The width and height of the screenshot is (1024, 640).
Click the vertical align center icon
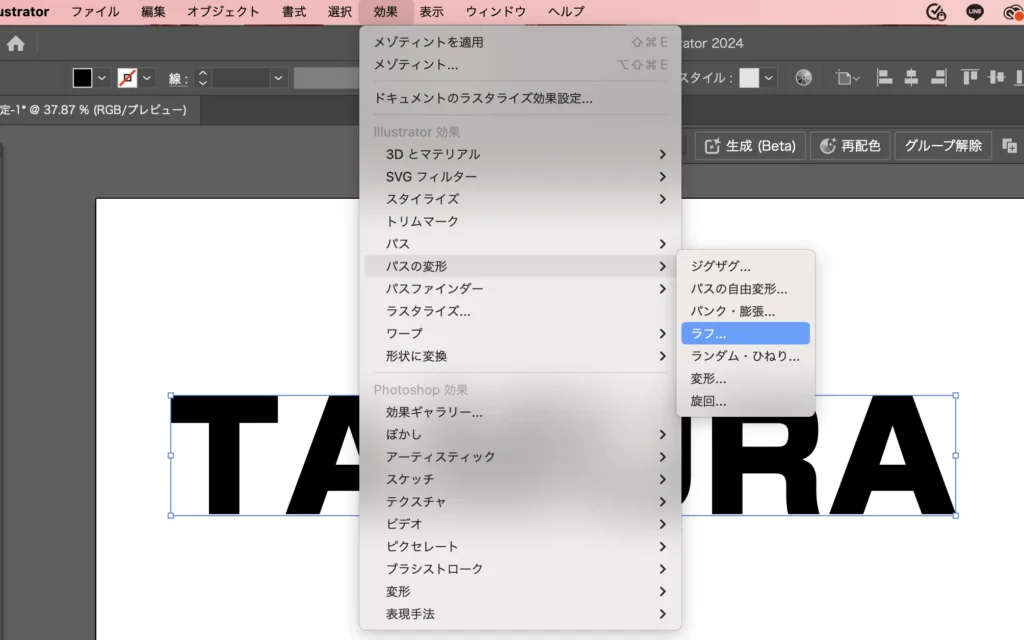pyautogui.click(x=996, y=78)
